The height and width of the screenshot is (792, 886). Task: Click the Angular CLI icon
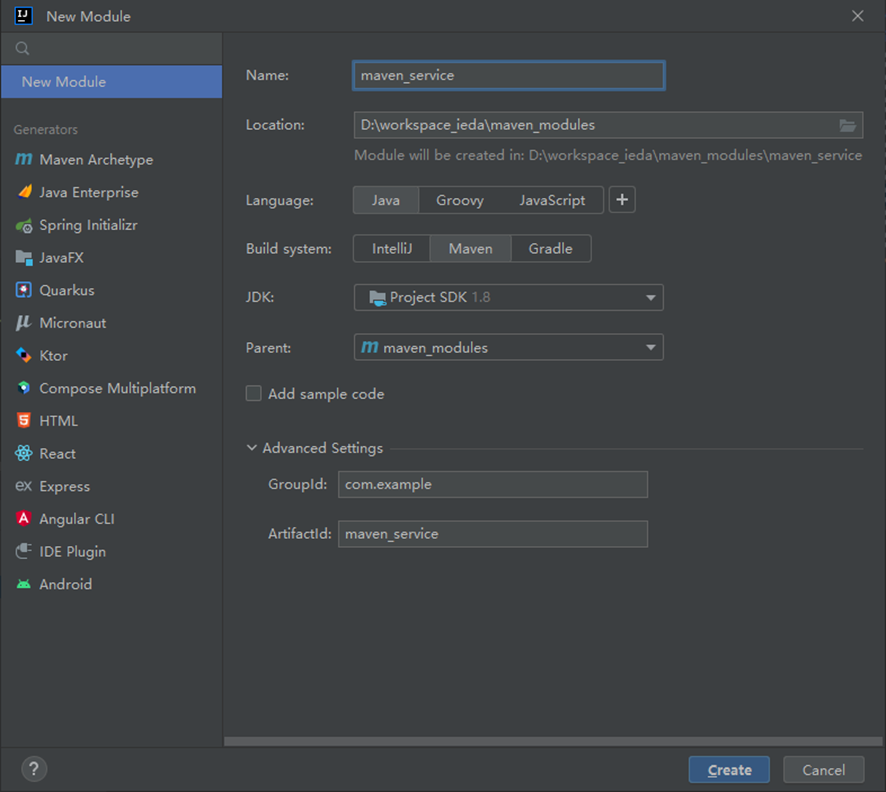[x=24, y=518]
